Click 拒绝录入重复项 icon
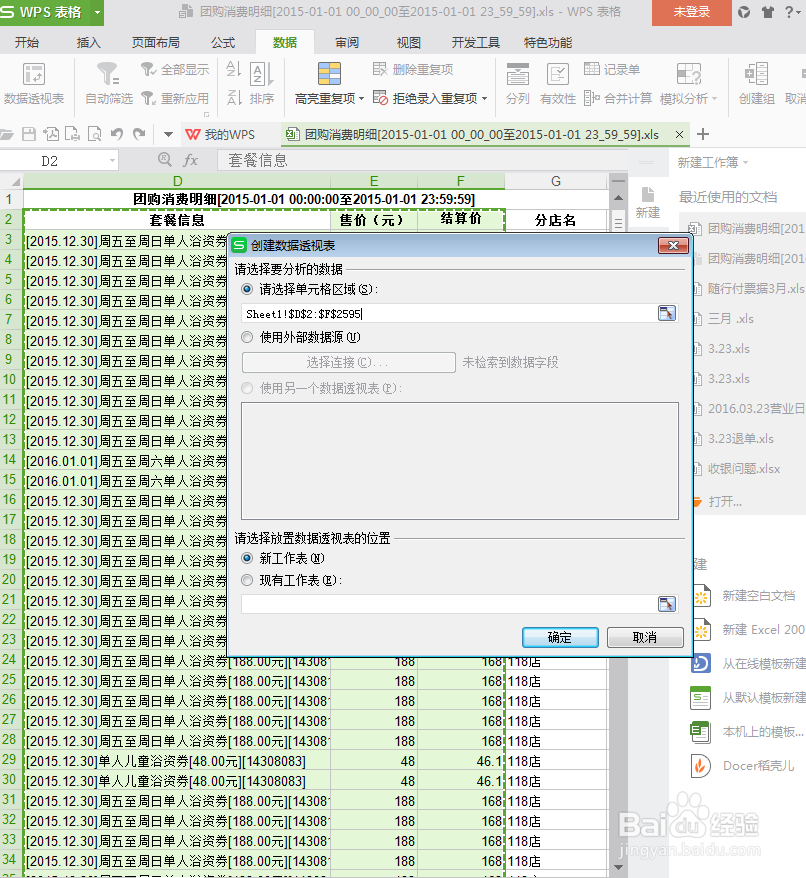806x878 pixels. tap(380, 99)
